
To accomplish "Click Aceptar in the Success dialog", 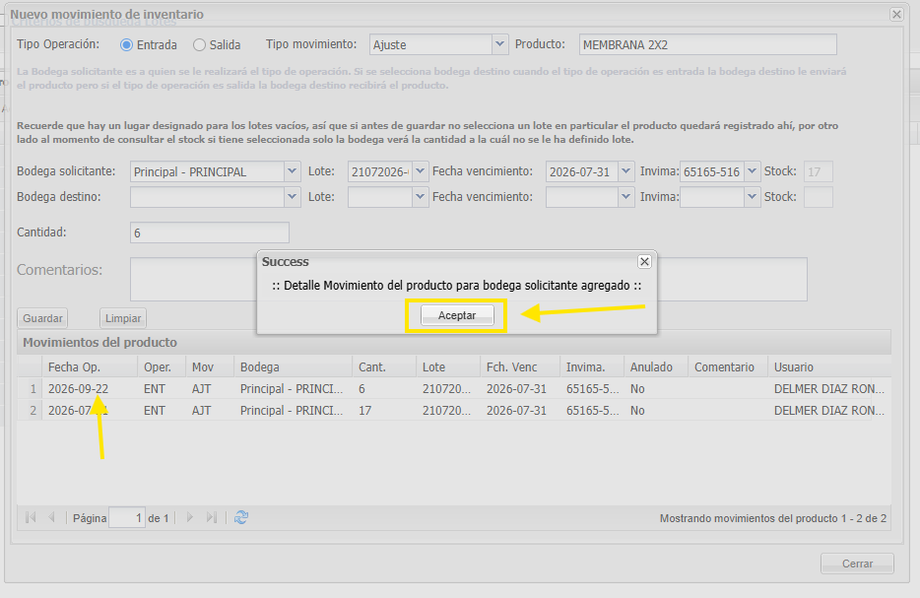I will click(457, 315).
